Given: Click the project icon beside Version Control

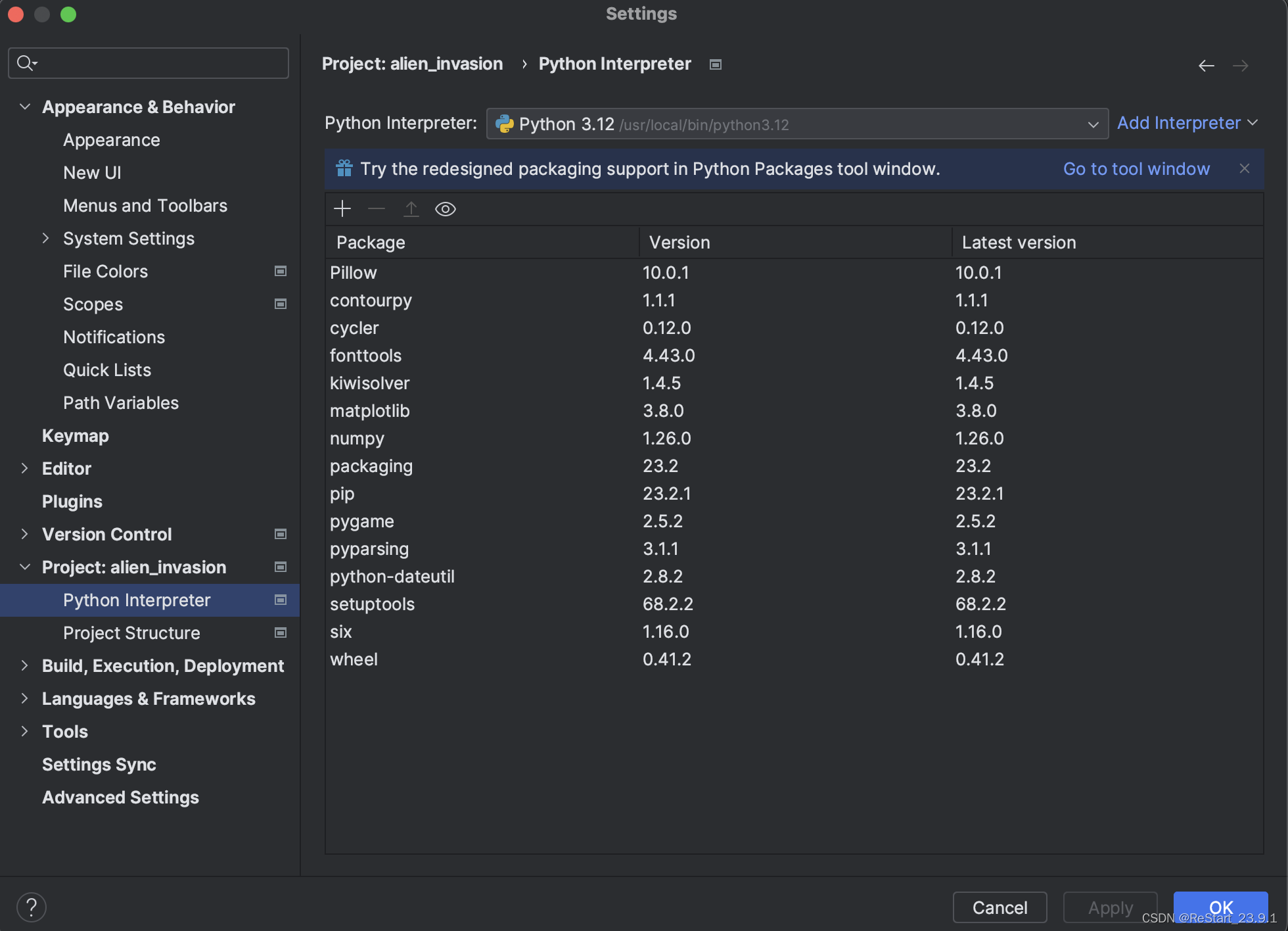Looking at the screenshot, I should pos(281,534).
